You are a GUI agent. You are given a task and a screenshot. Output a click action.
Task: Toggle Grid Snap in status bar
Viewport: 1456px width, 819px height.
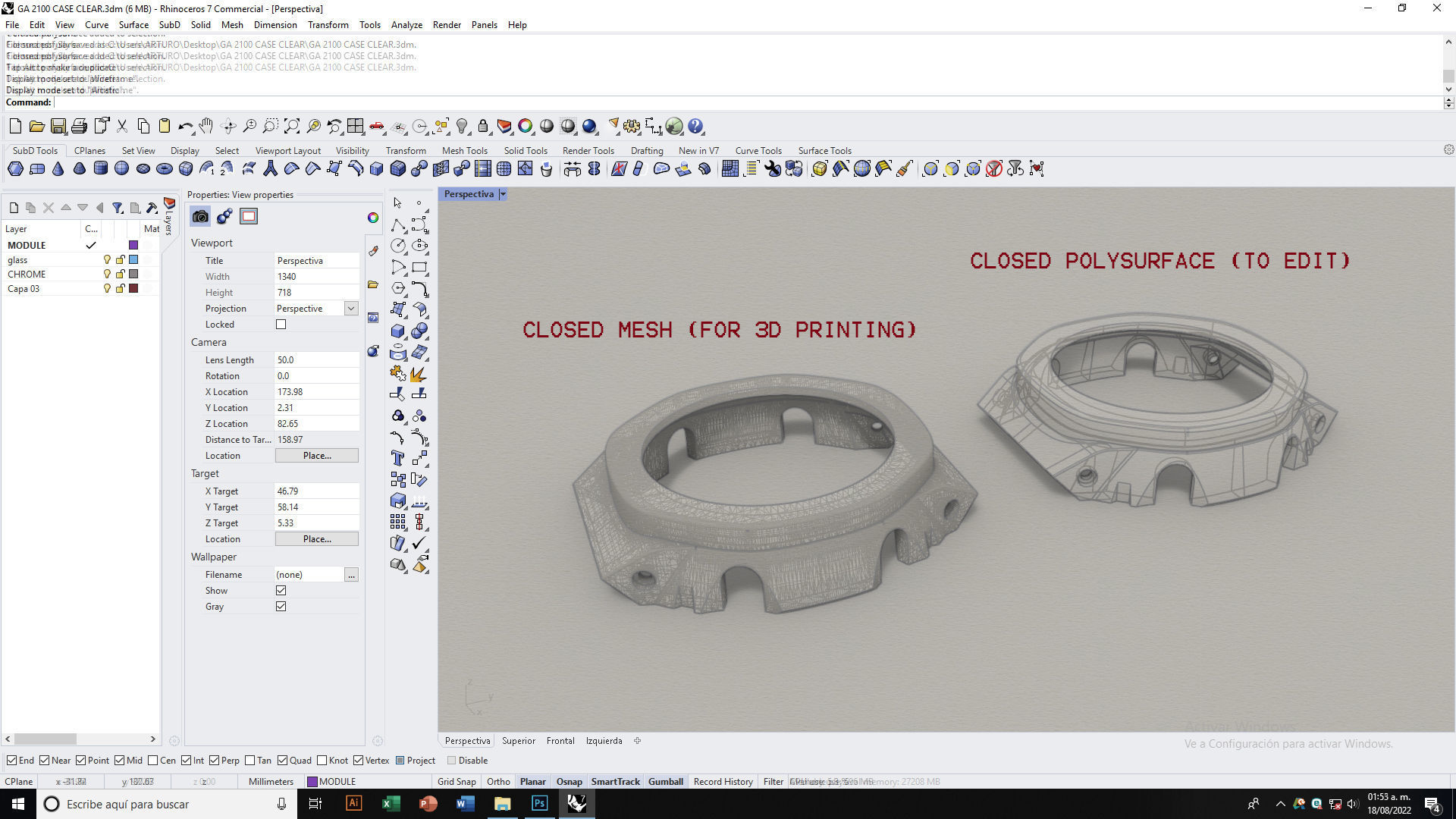(x=457, y=782)
